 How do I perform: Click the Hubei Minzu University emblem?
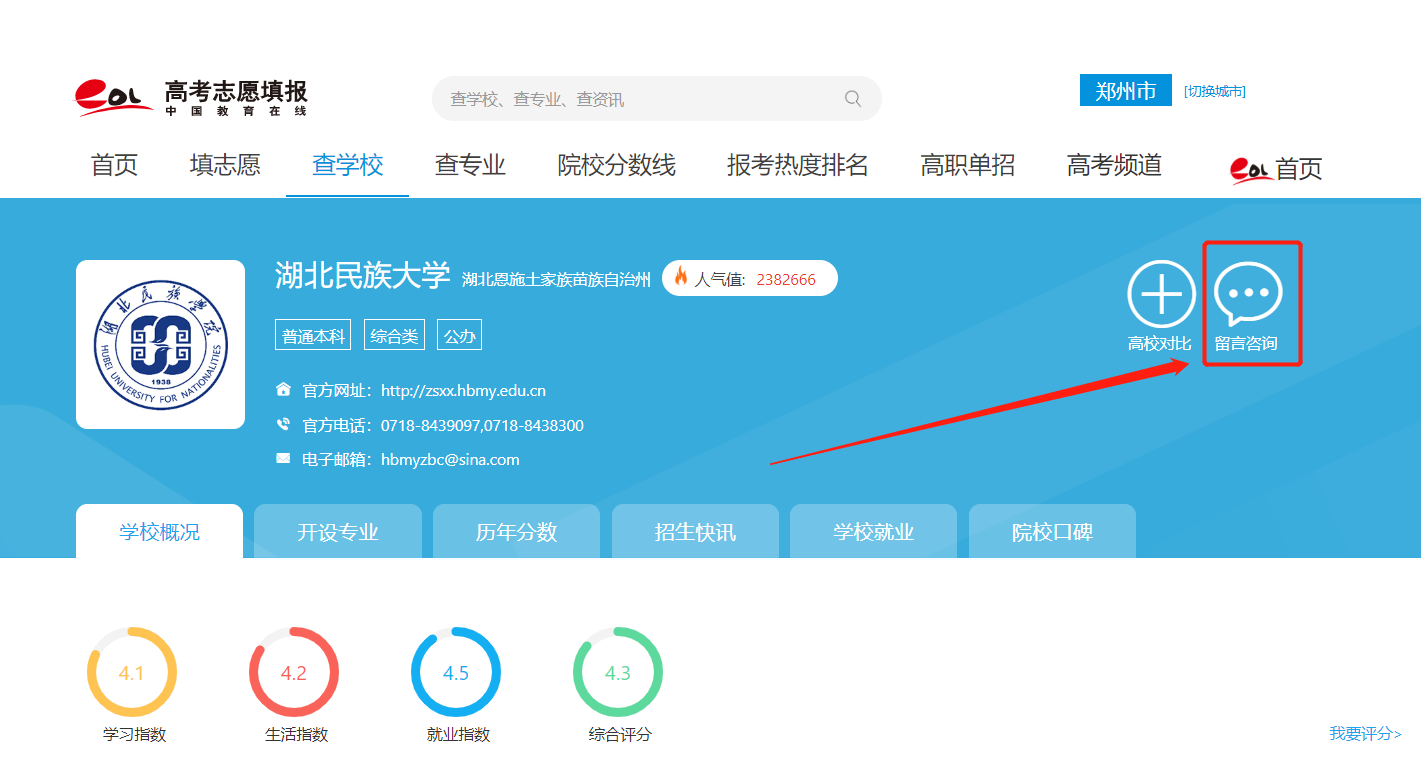[x=160, y=344]
